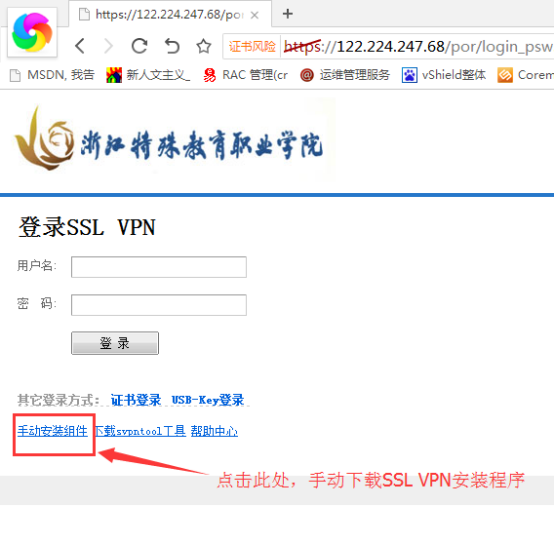Click the colorful 360 browser logo
The image size is (554, 544).
[32, 32]
